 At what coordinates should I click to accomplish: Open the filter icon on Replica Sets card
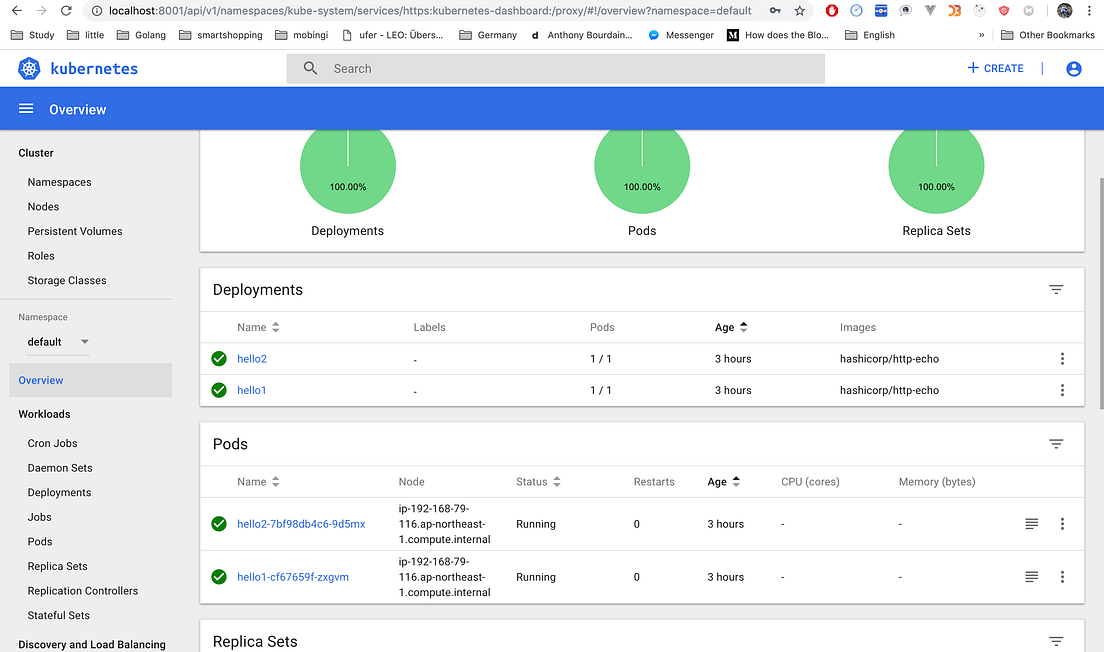click(1056, 641)
